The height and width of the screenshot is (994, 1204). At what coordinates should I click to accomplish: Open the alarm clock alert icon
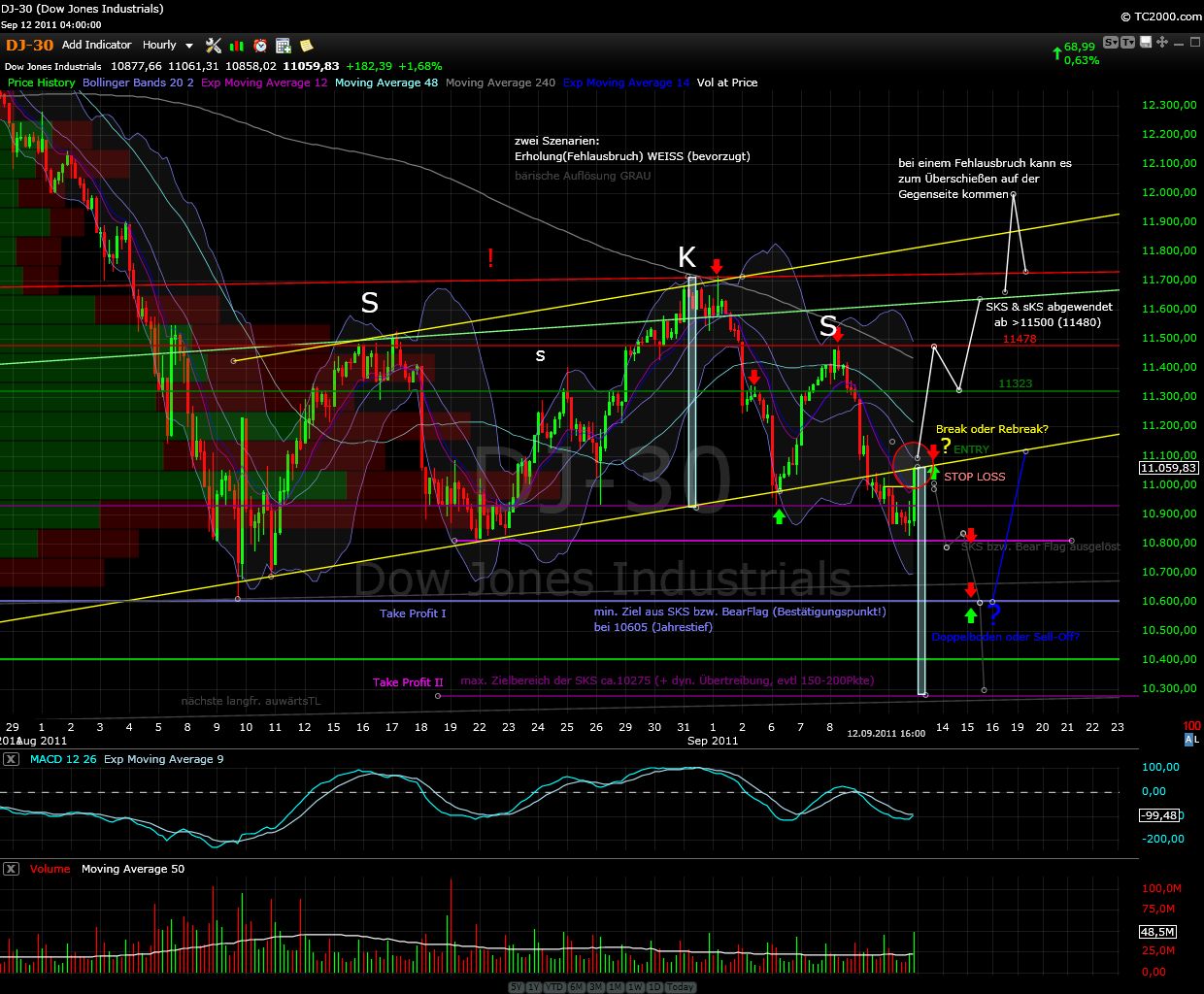click(260, 46)
